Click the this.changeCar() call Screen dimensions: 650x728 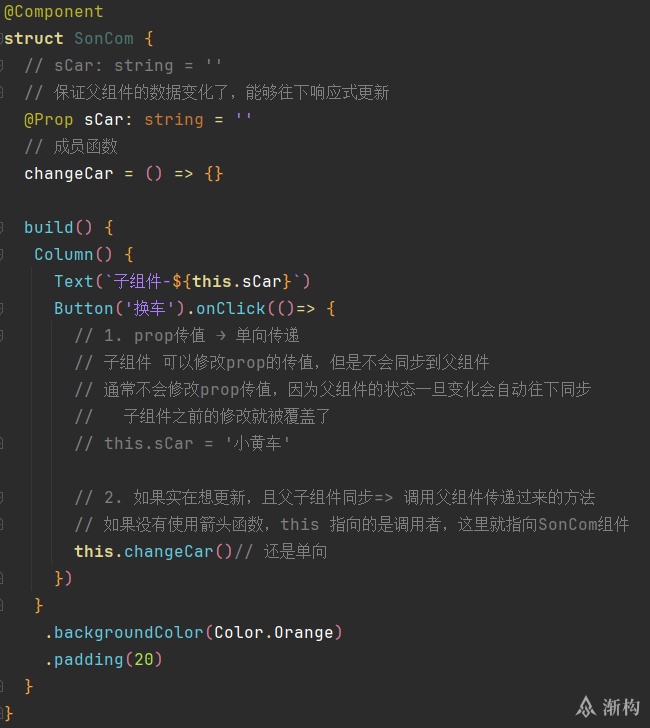153,552
